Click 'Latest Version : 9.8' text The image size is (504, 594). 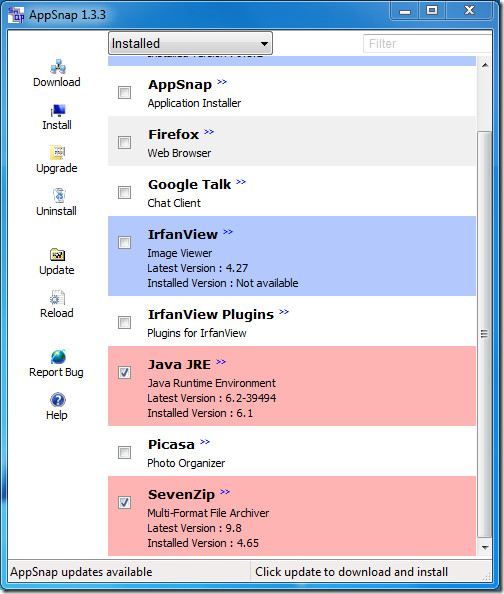[x=194, y=528]
